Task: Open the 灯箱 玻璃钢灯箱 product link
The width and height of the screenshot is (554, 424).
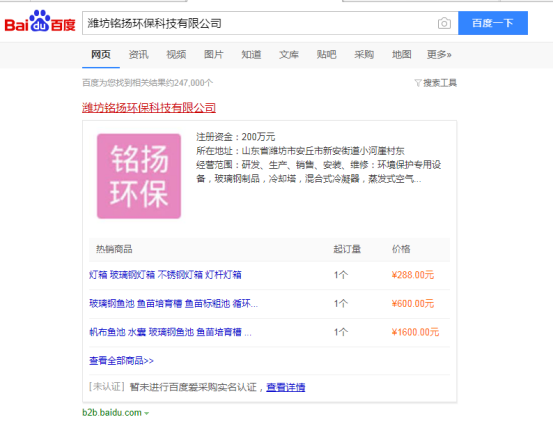Action: pyautogui.click(x=165, y=275)
